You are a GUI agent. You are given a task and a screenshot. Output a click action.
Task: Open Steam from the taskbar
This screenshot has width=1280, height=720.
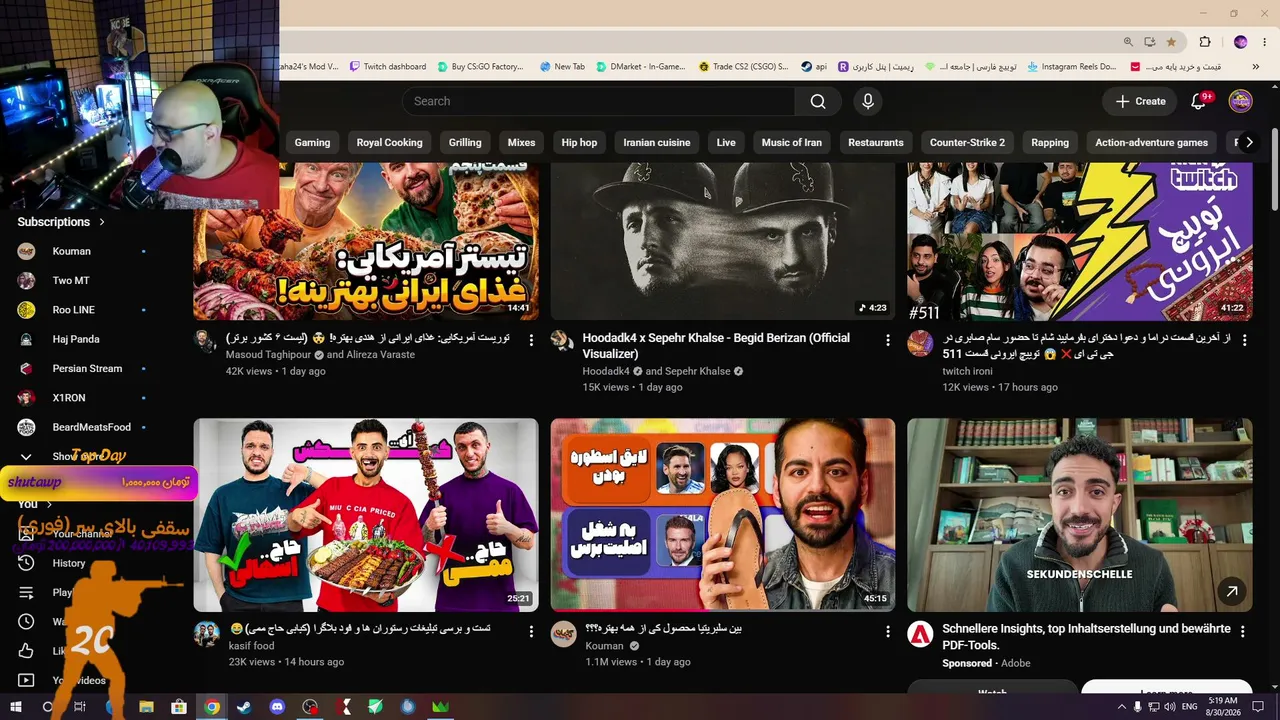point(244,707)
